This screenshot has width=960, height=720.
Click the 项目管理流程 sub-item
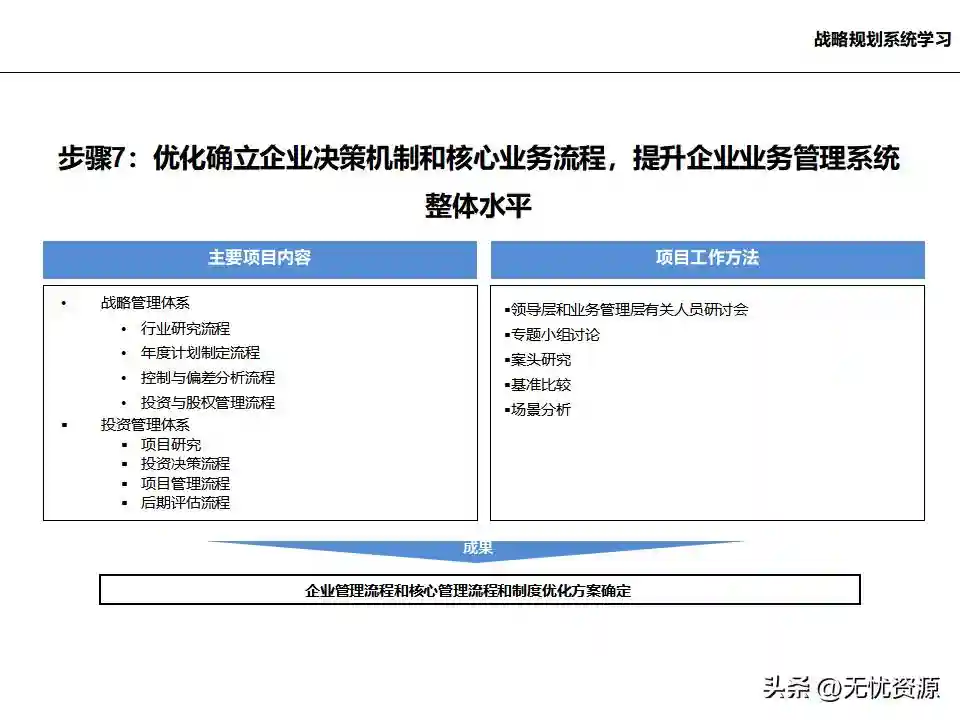(185, 483)
